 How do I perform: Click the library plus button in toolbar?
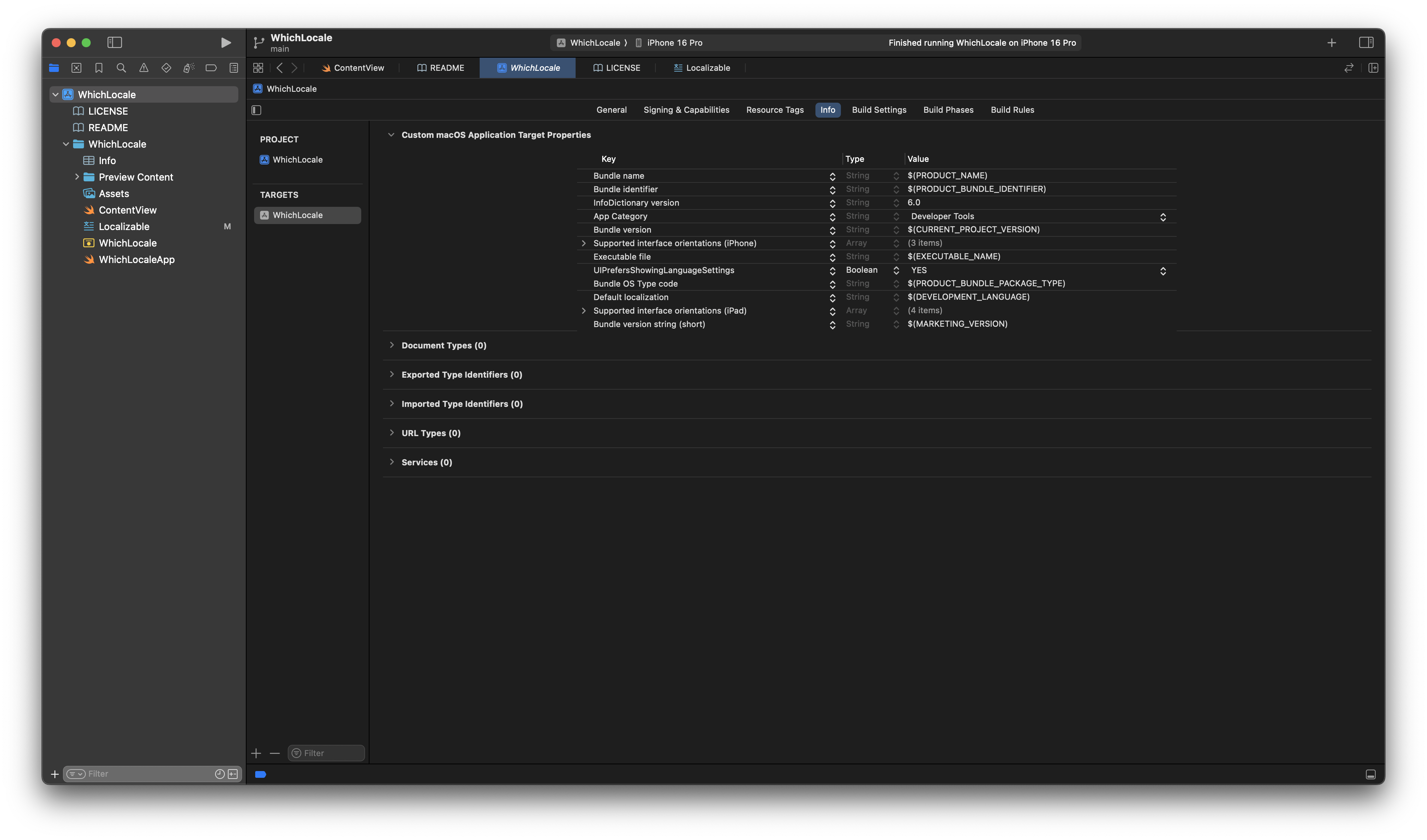[x=1331, y=42]
